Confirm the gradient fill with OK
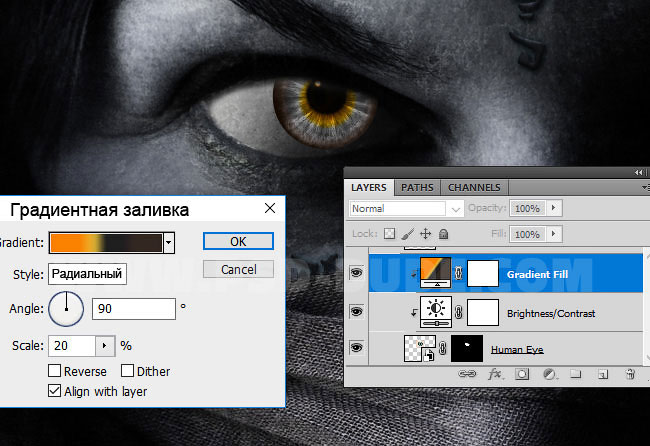The height and width of the screenshot is (446, 650). tap(237, 241)
